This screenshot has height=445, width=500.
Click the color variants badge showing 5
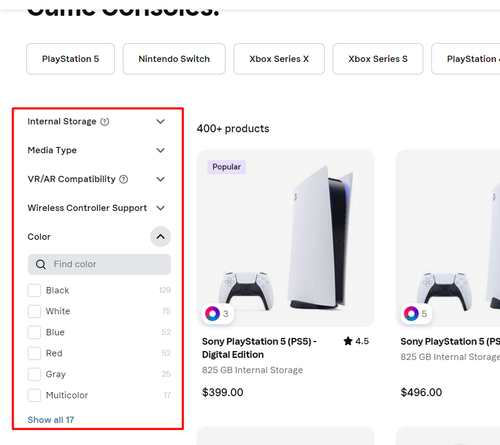pyautogui.click(x=416, y=314)
